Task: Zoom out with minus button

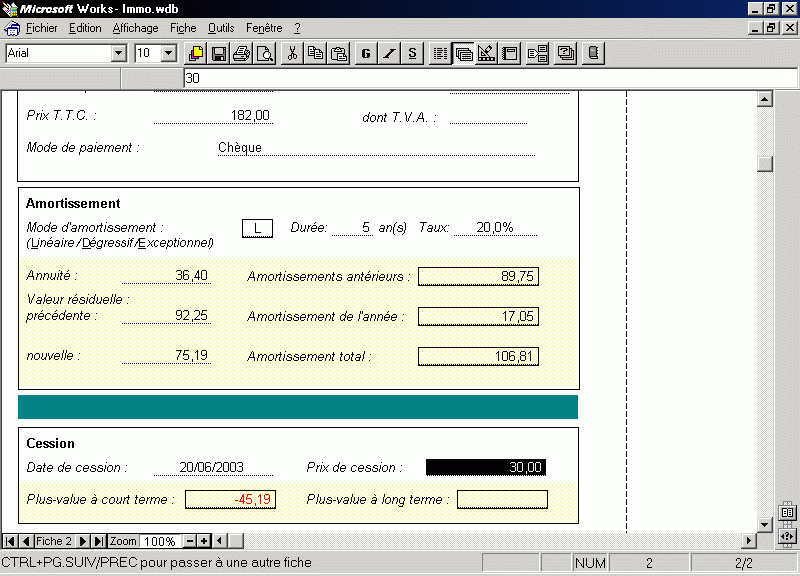Action: [189, 541]
